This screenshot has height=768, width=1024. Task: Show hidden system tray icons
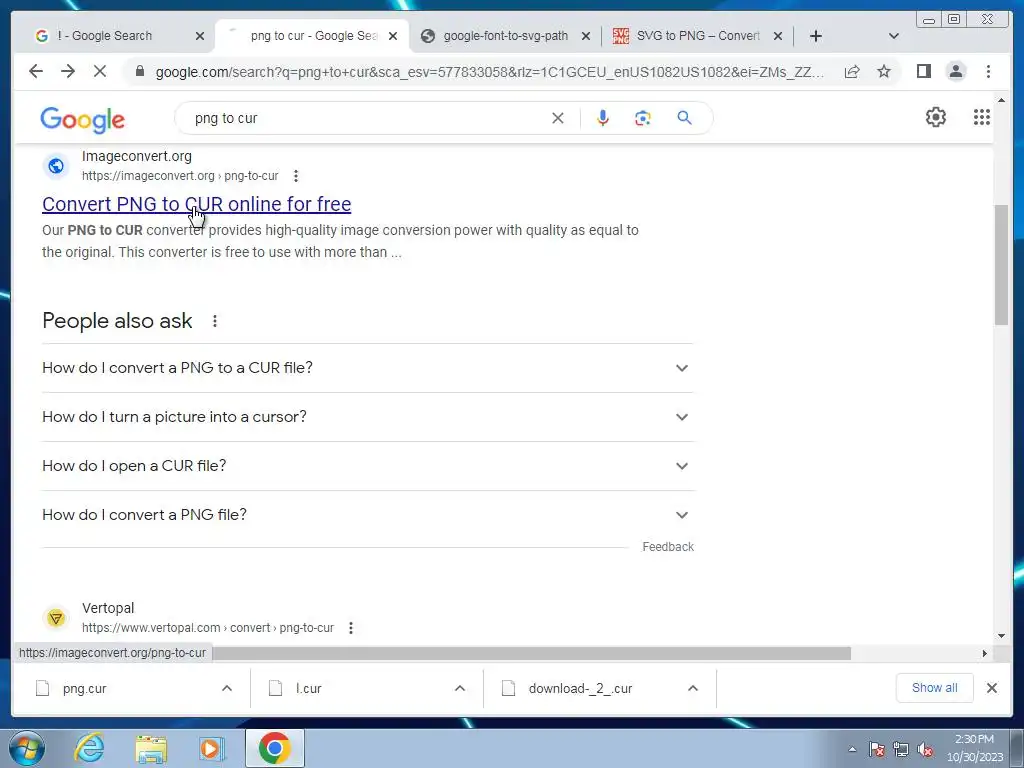pyautogui.click(x=852, y=749)
